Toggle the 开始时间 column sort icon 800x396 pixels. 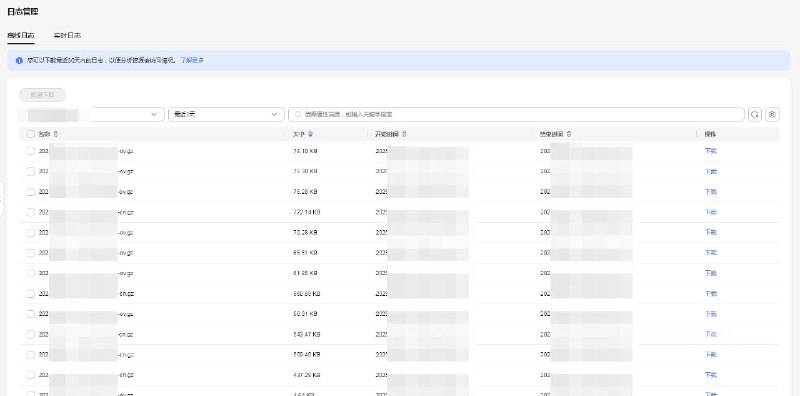pyautogui.click(x=404, y=134)
